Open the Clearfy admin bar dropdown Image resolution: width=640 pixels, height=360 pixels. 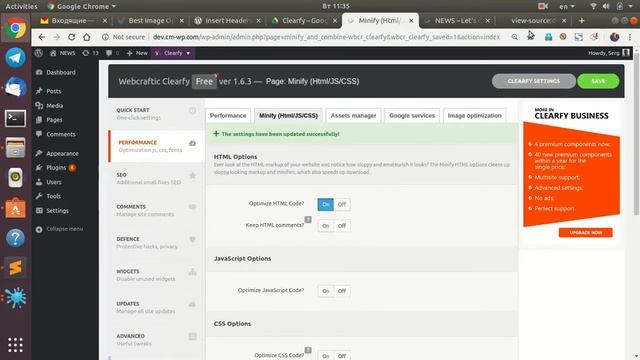[x=173, y=53]
